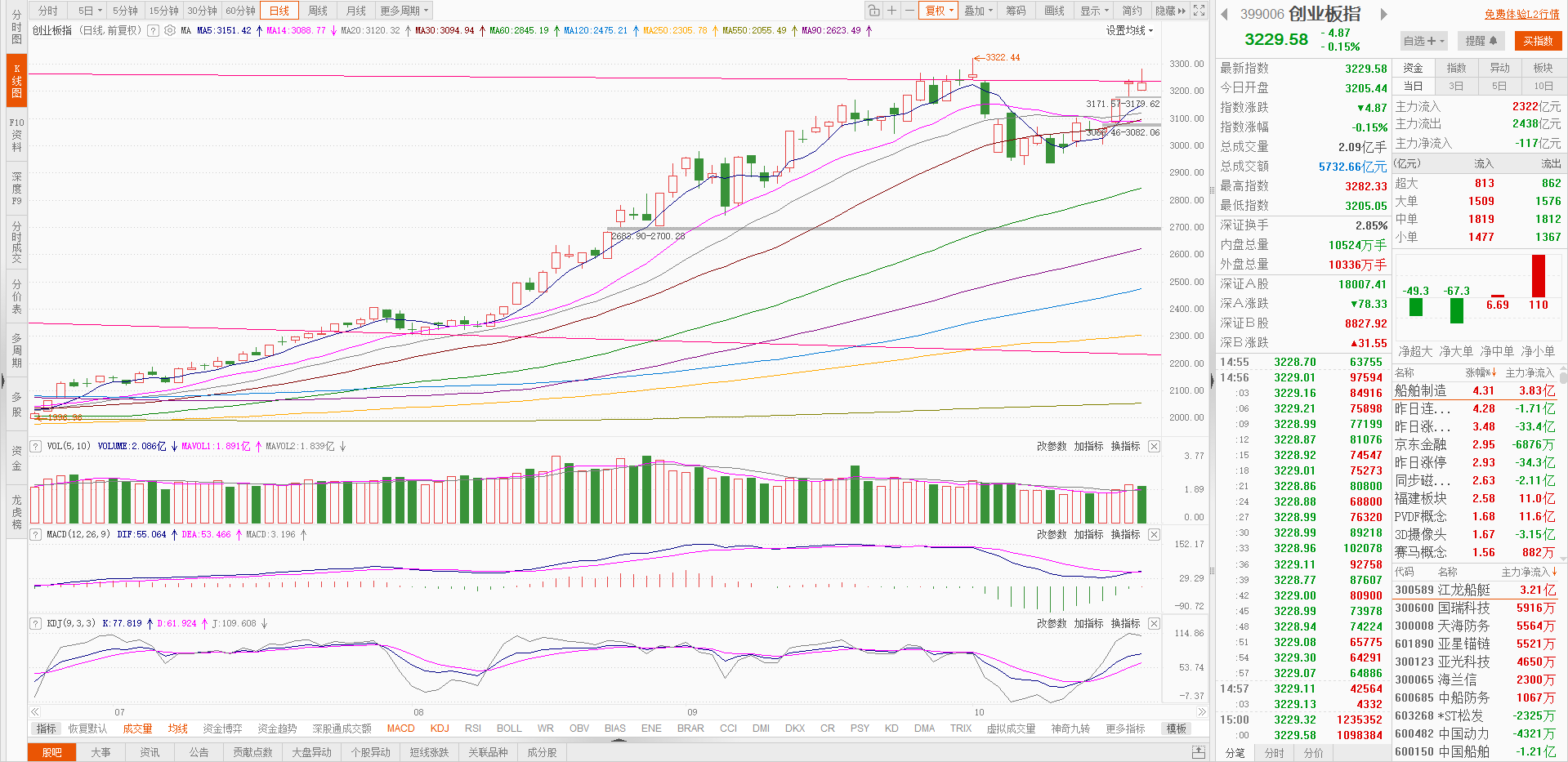Toggle the 成交量 volume indicator

[x=137, y=729]
